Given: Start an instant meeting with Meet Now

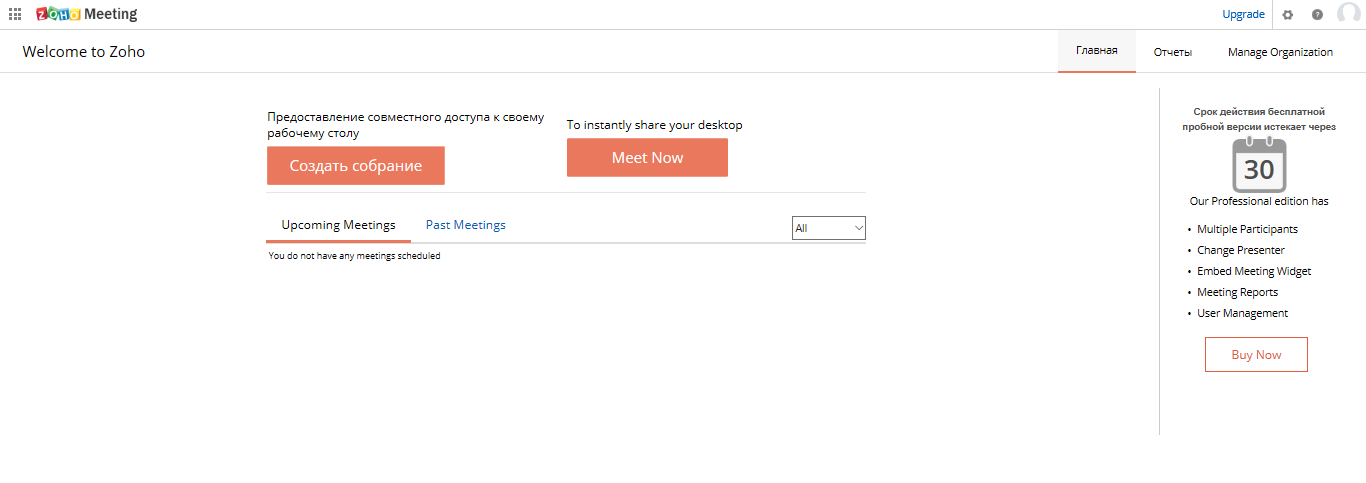Looking at the screenshot, I should tap(647, 158).
